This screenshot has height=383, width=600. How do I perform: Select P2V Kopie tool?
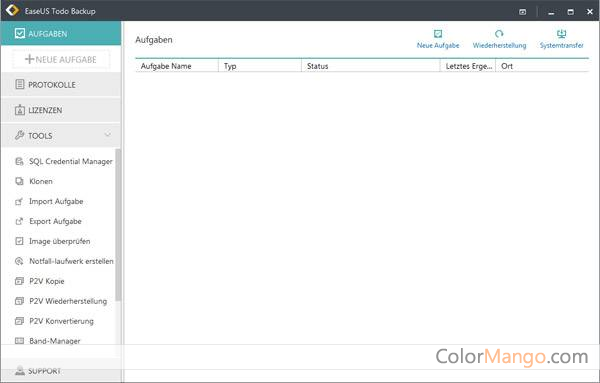(x=39, y=281)
